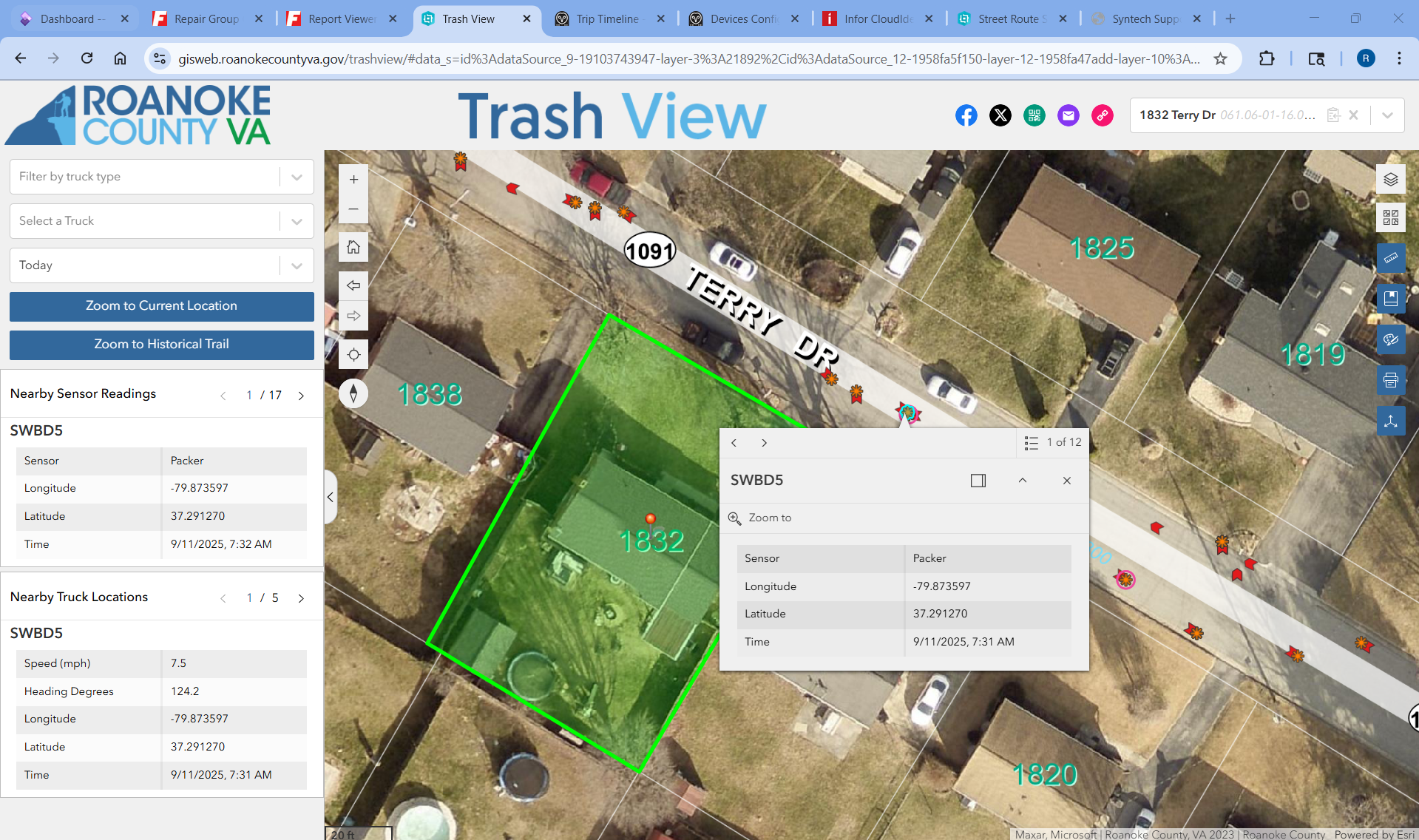Zoom in on the map
The width and height of the screenshot is (1419, 840).
pyautogui.click(x=353, y=179)
